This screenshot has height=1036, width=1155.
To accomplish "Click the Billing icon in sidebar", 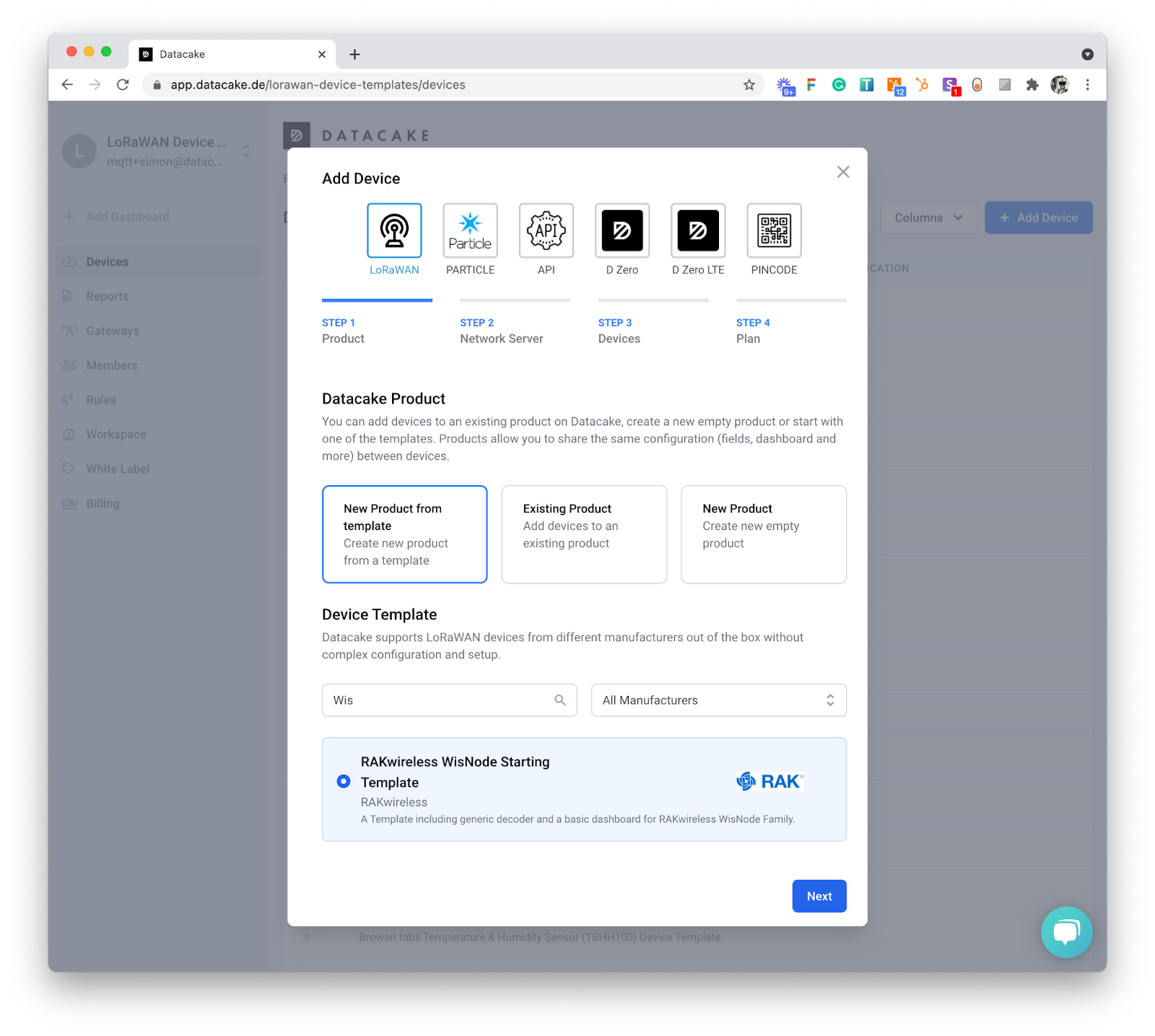I will pos(70,503).
